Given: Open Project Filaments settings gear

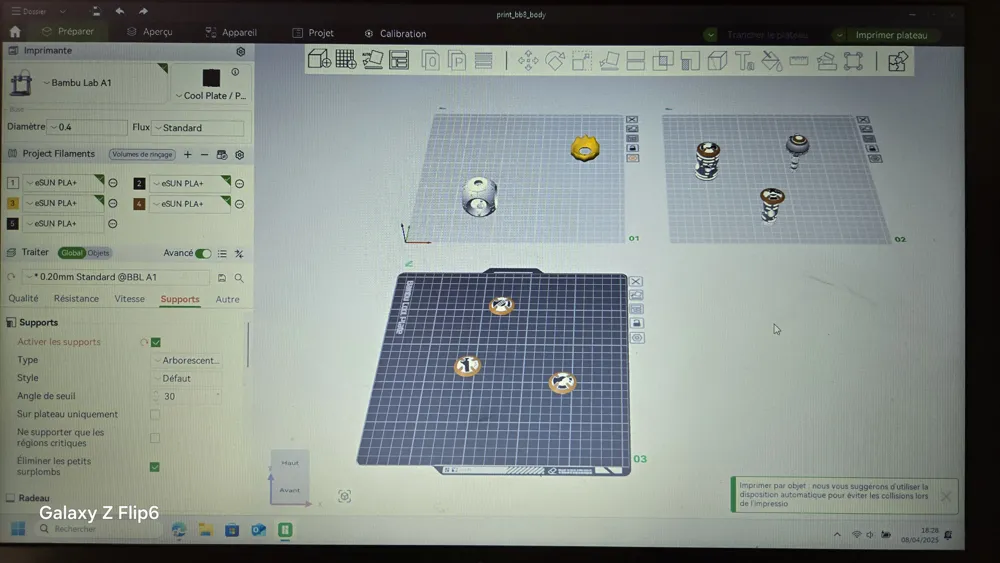Looking at the screenshot, I should (x=240, y=154).
